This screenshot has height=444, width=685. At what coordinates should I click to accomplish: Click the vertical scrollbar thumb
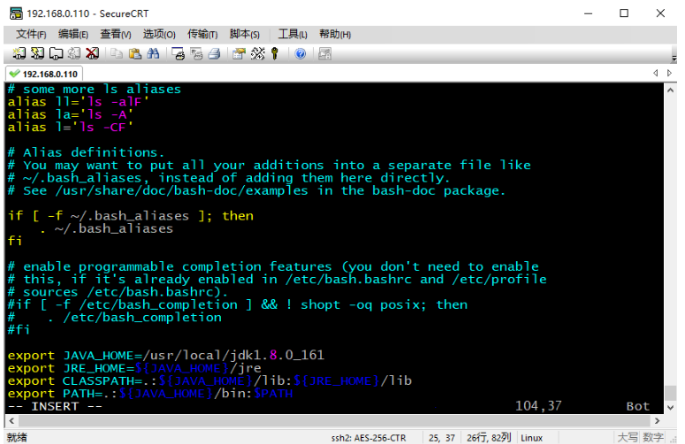tap(671, 393)
